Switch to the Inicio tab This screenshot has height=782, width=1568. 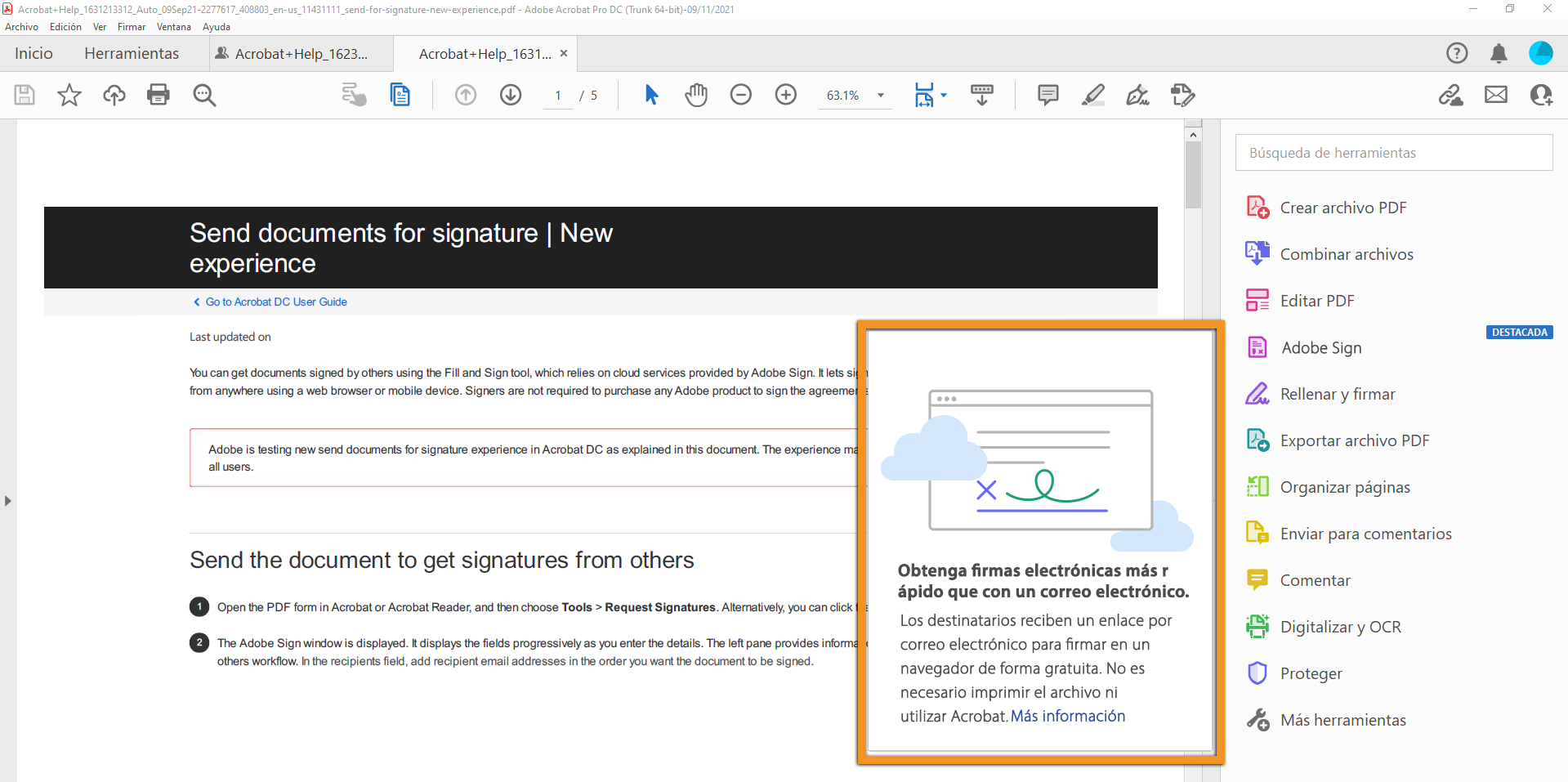pos(34,53)
